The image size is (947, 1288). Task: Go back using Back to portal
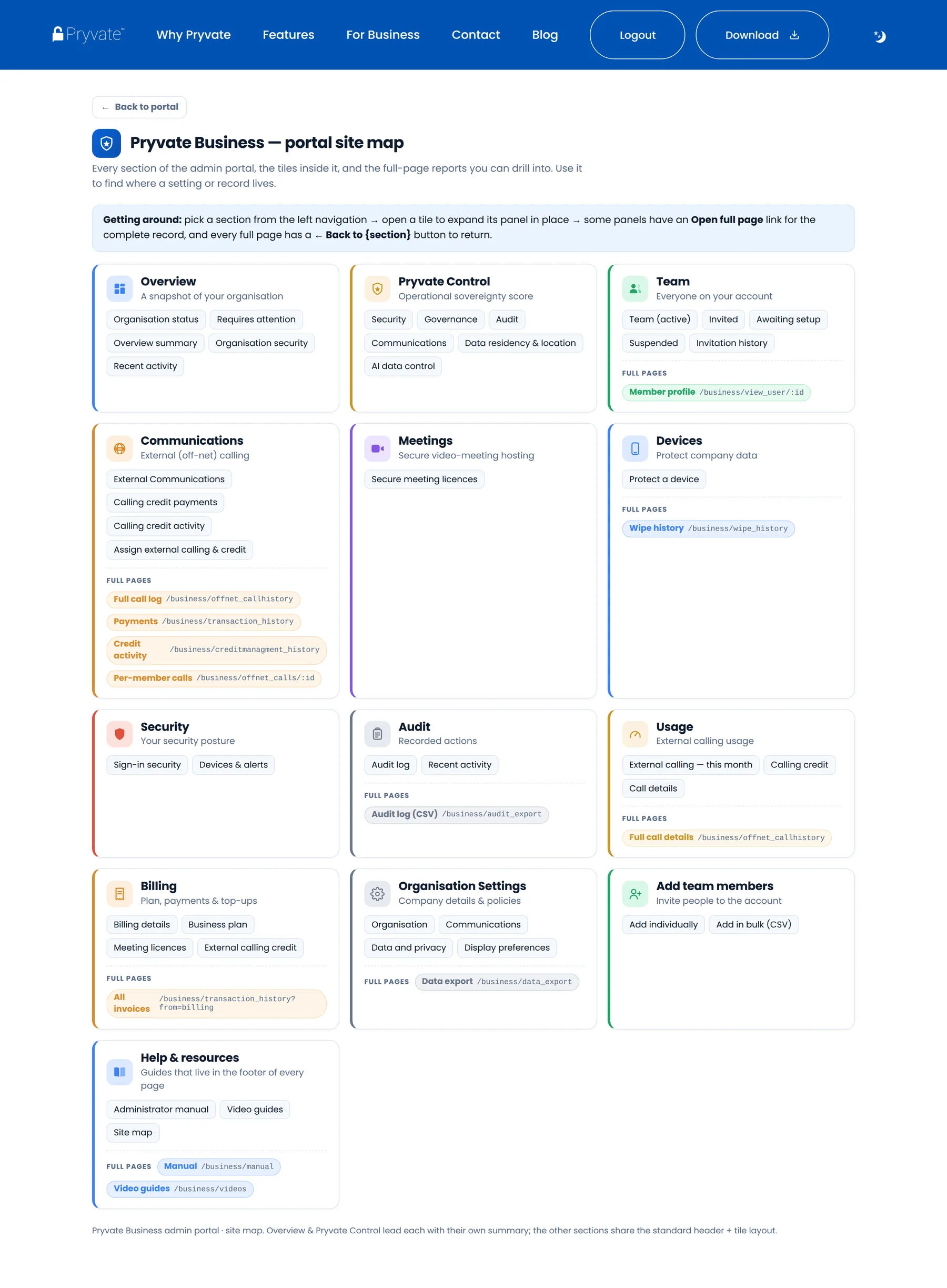139,107
